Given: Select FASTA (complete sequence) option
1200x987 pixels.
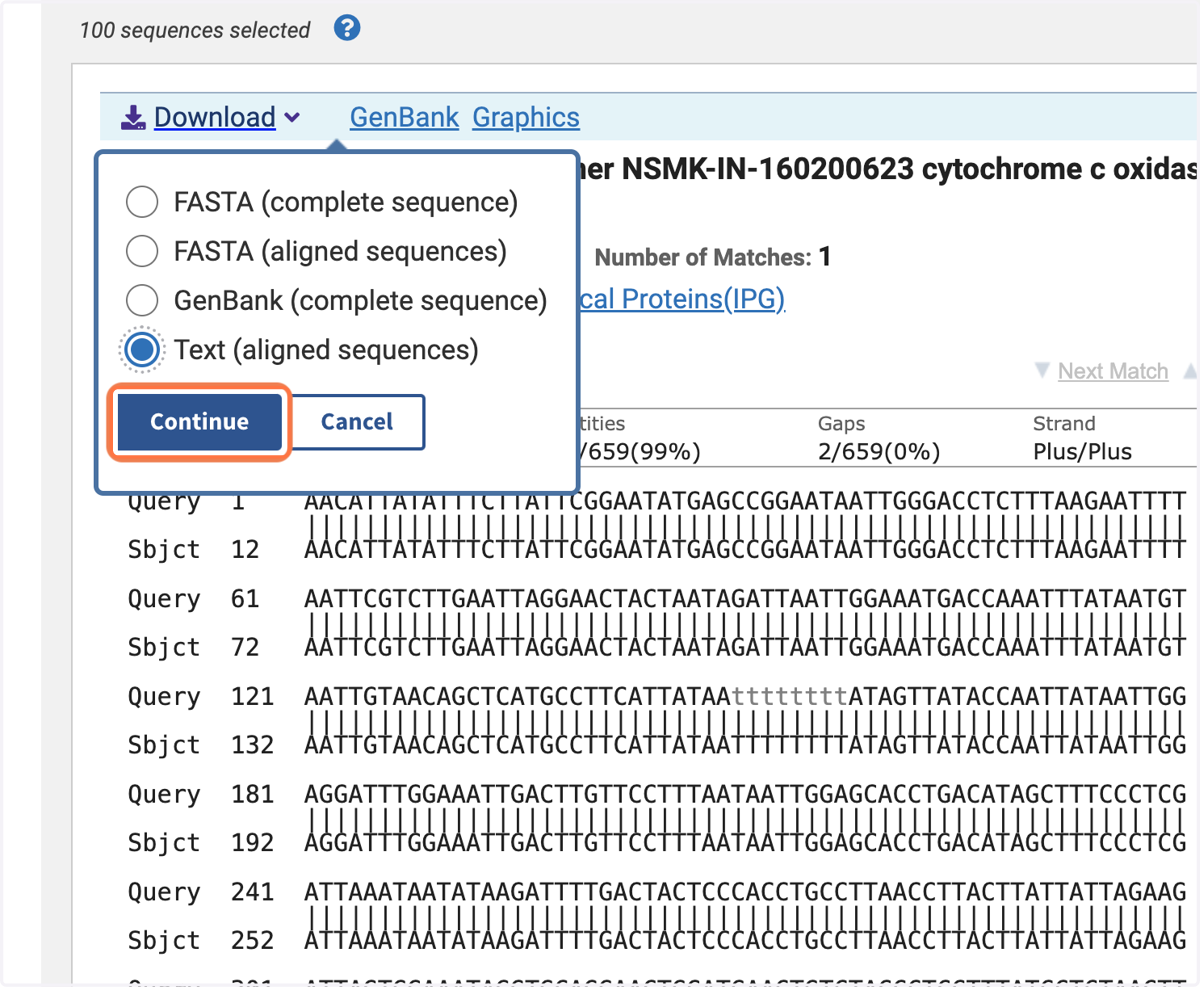Looking at the screenshot, I should click(322, 202).
